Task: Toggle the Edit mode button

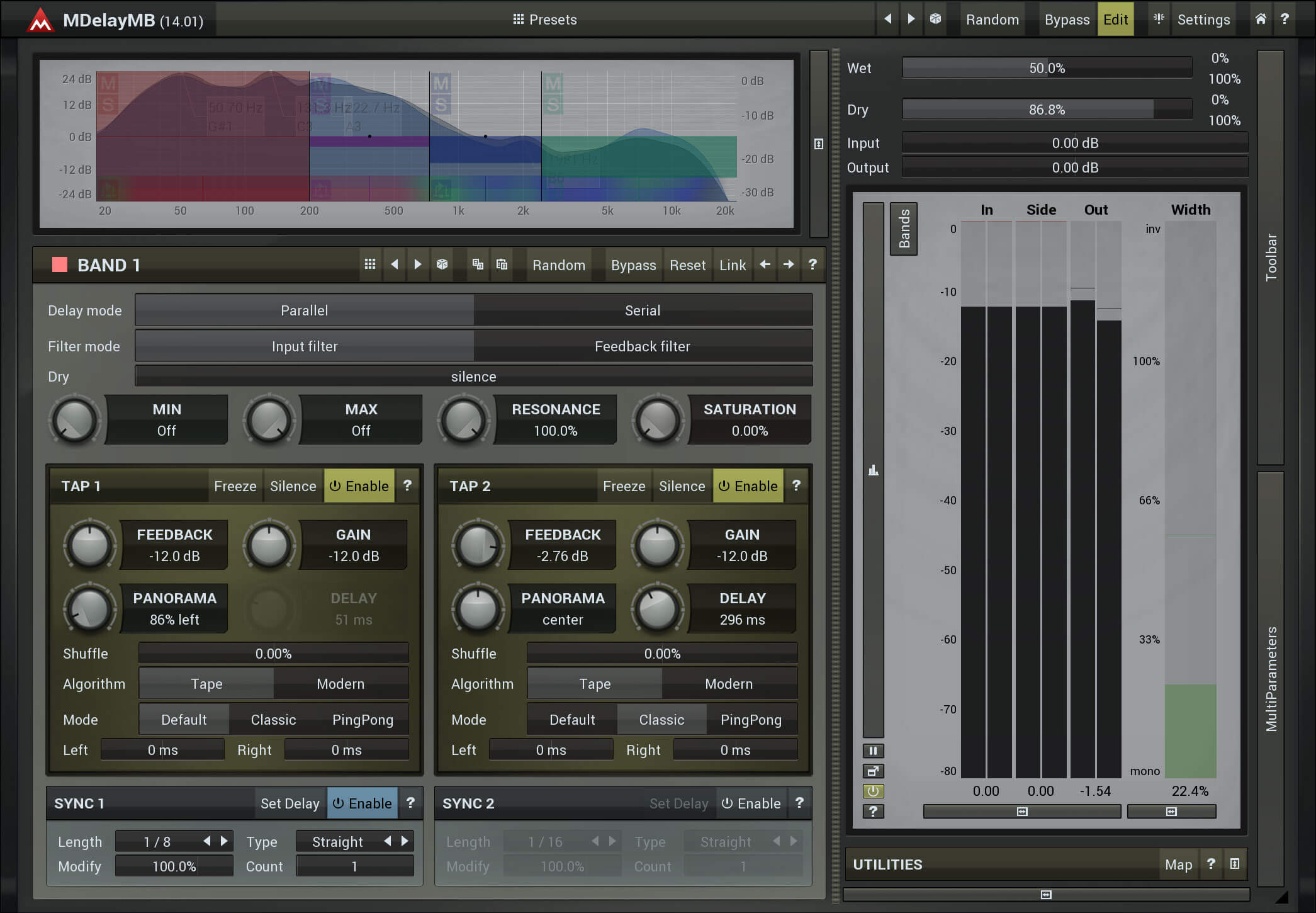Action: (1115, 20)
